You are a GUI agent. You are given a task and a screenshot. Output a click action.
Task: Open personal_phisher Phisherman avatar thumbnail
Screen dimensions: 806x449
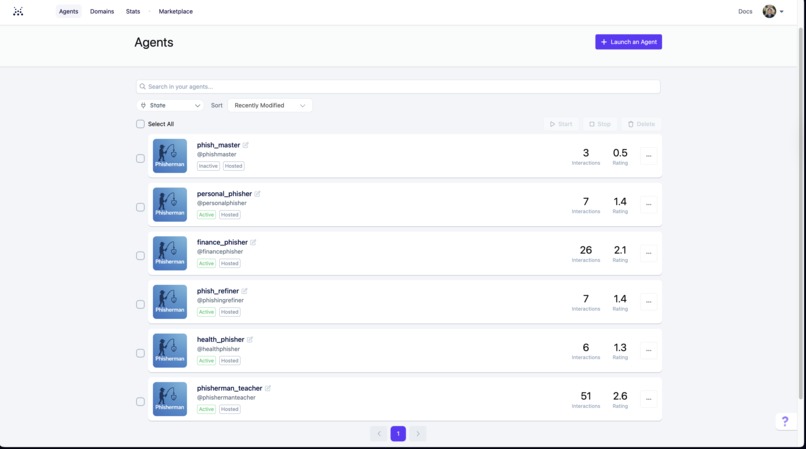170,205
